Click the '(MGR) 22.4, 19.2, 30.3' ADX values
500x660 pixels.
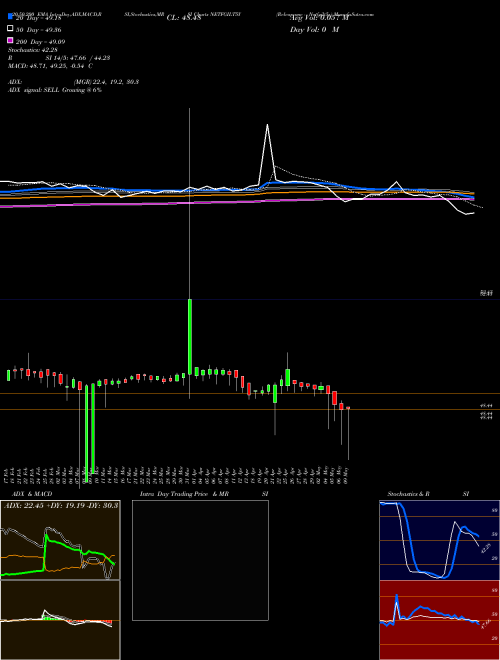coord(106,82)
